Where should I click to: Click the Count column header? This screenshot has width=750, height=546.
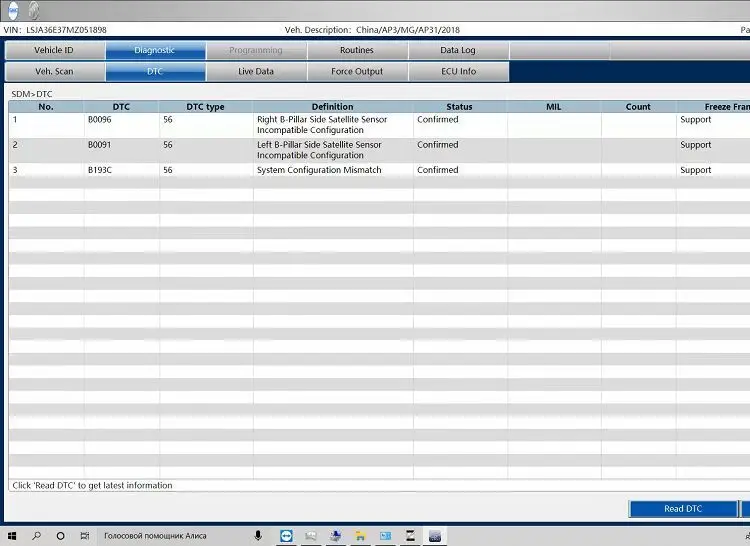click(x=639, y=107)
